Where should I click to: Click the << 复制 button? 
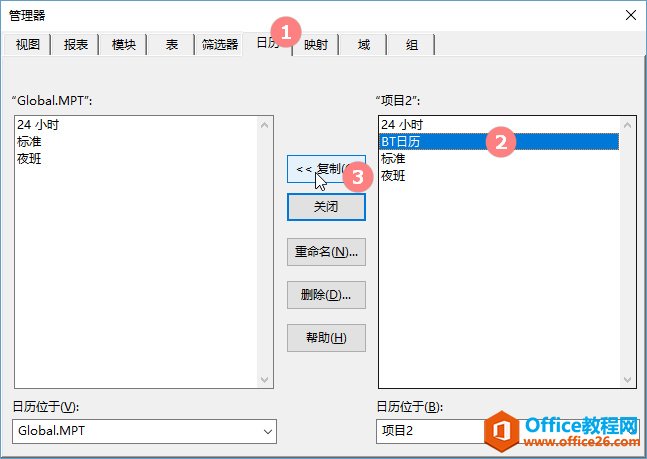click(326, 168)
